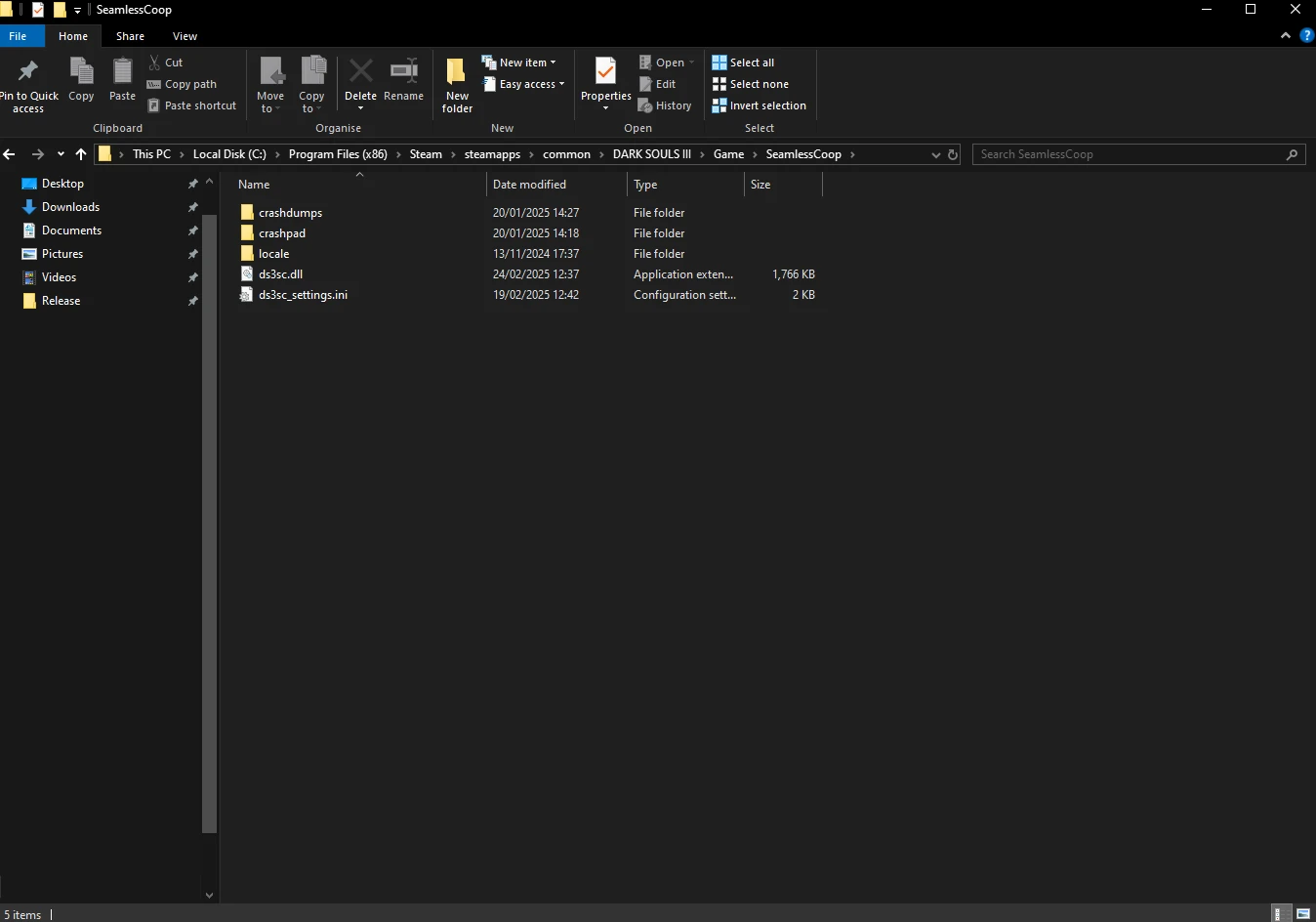This screenshot has width=1316, height=922.
Task: Click Select all in ribbon
Action: click(744, 63)
